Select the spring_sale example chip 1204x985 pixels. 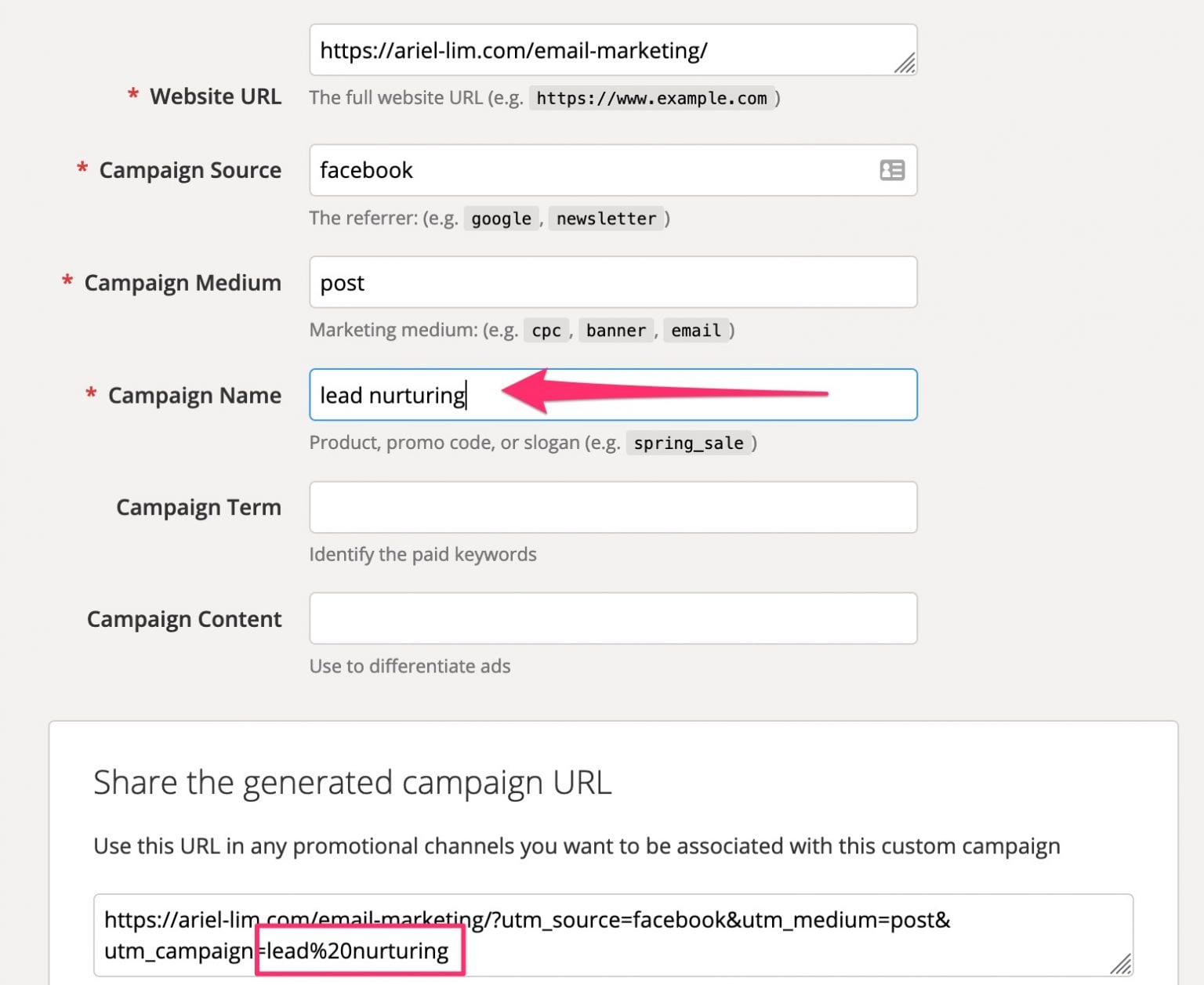click(x=688, y=443)
